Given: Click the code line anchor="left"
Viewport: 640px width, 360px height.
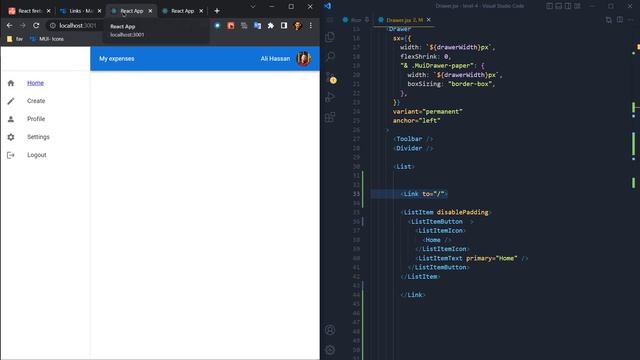Looking at the screenshot, I should tap(416, 121).
